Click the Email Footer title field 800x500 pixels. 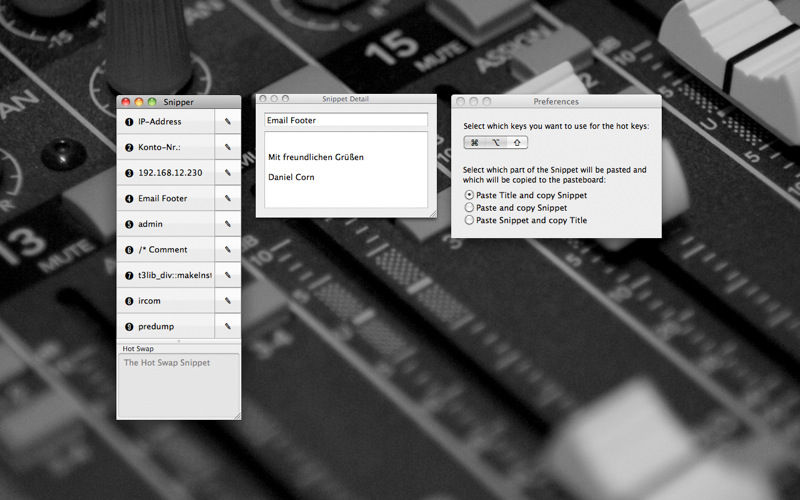[346, 120]
